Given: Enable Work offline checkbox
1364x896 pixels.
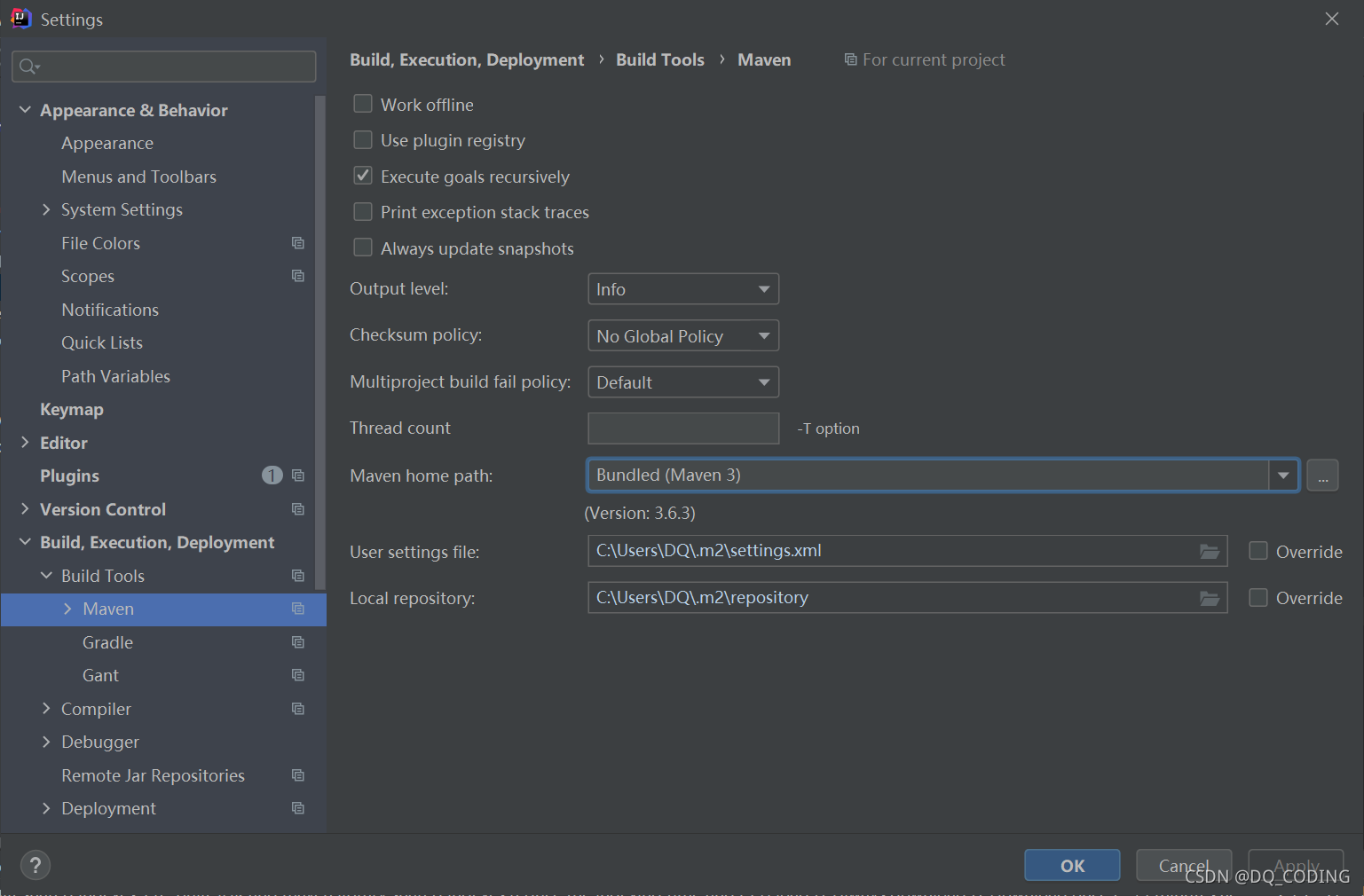Looking at the screenshot, I should (x=363, y=104).
